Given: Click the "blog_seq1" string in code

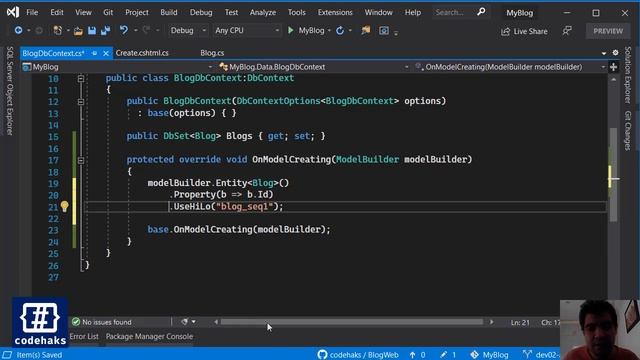Looking at the screenshot, I should (x=244, y=207).
